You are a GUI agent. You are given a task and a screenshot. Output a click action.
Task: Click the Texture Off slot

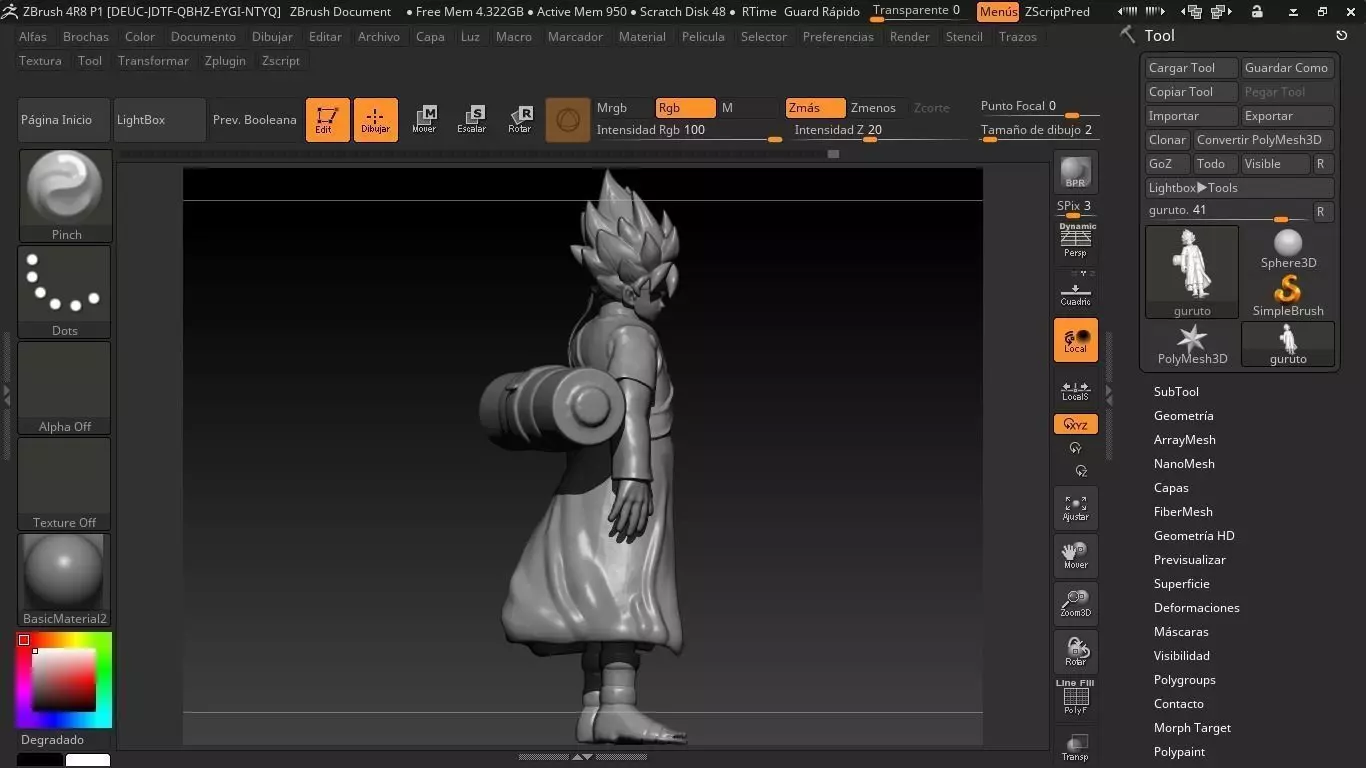coord(65,484)
